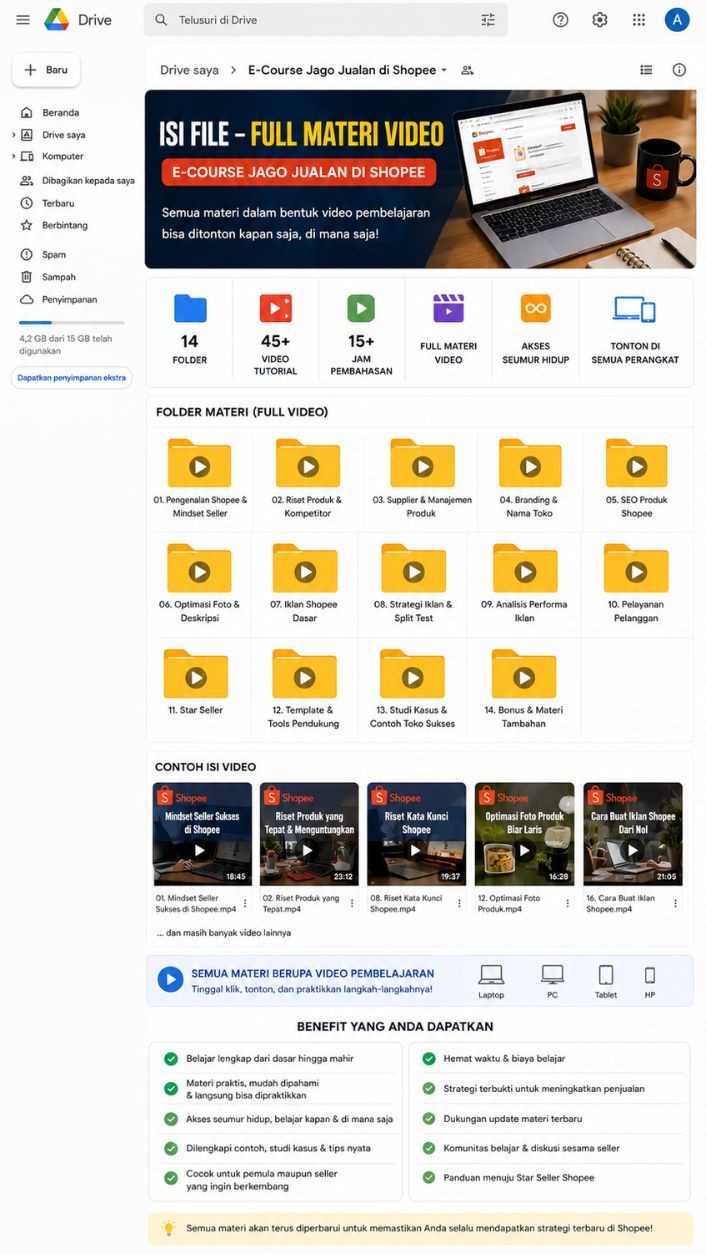Screen dimensions: 706x1254
Task: Play Riset Kata Kunci Shopee thumbnail
Action: (416, 834)
